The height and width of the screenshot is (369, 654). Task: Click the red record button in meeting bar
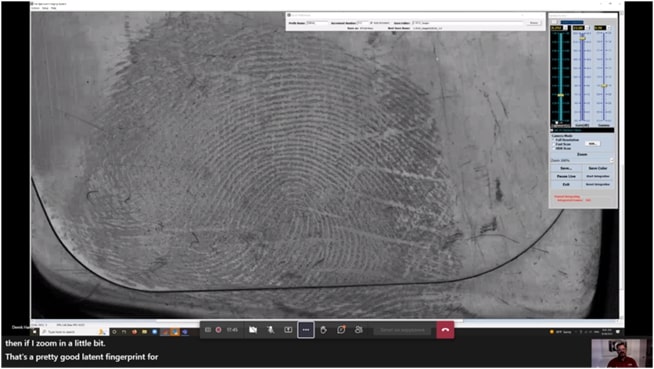[x=218, y=330]
